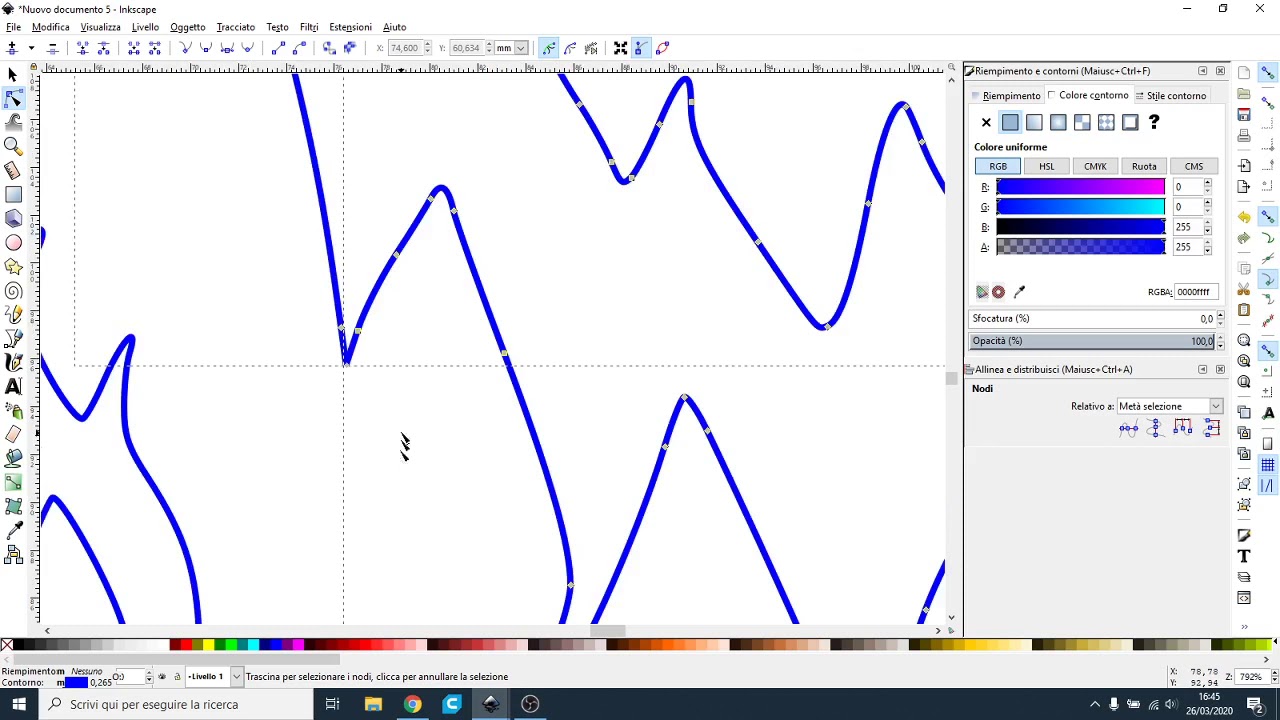Select the Text tool in toolbox

pyautogui.click(x=13, y=386)
